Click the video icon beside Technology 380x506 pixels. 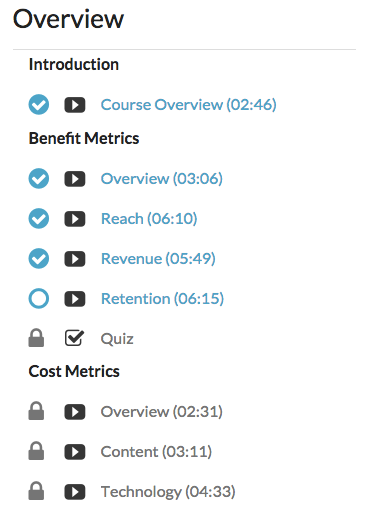[x=75, y=492]
